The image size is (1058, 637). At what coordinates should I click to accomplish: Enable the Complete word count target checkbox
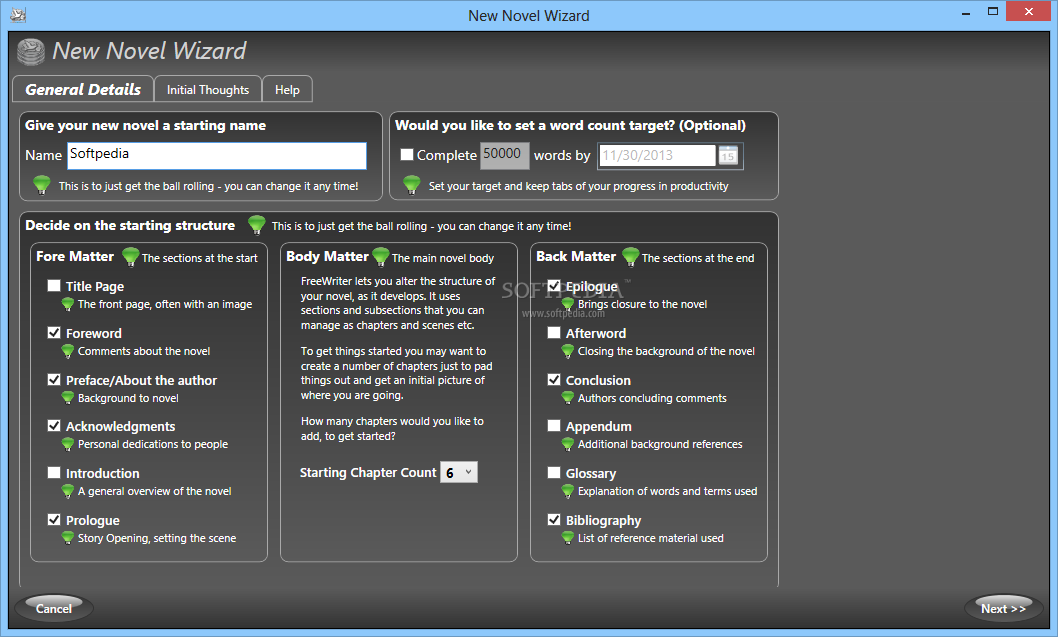tap(407, 155)
